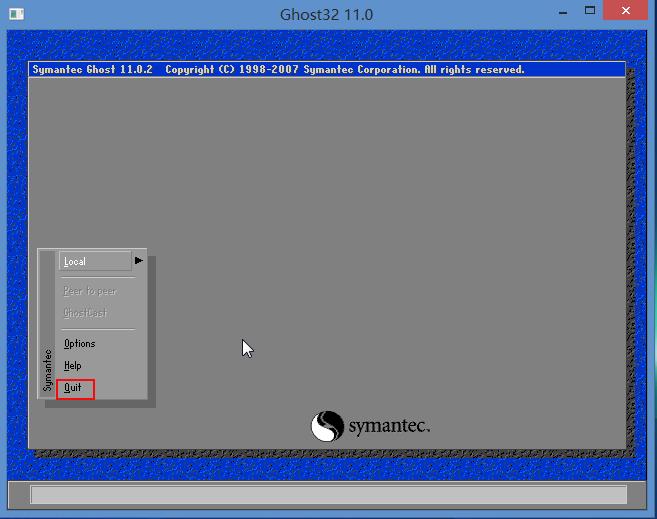657x519 pixels.
Task: Click the Ghost32 11.0 title text
Action: (x=326, y=15)
